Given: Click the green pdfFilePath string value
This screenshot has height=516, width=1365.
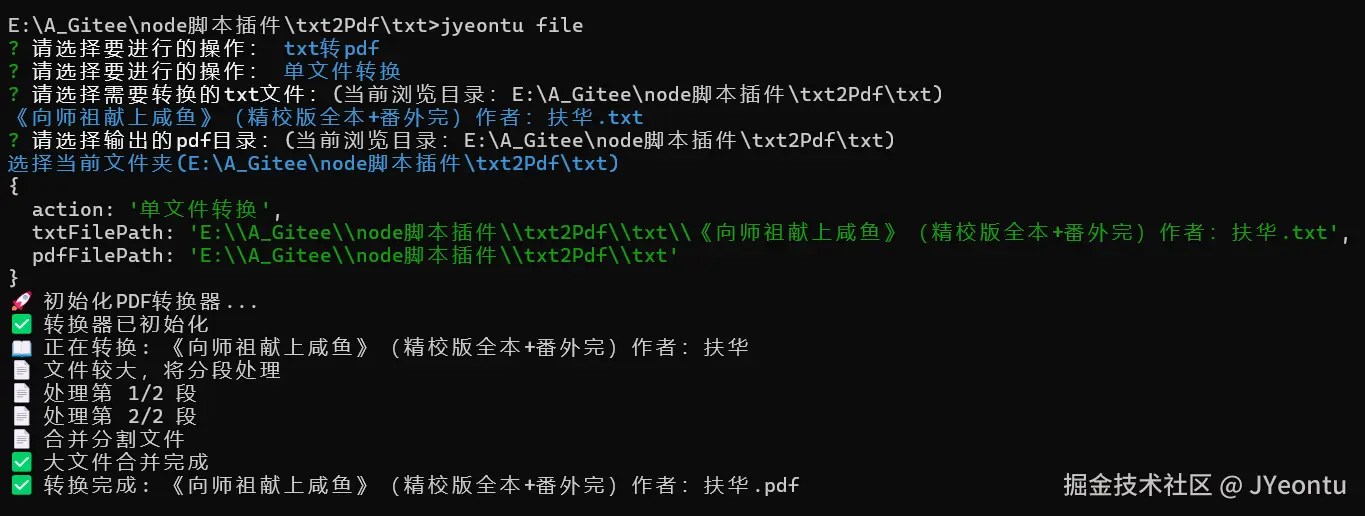Looking at the screenshot, I should coord(434,256).
